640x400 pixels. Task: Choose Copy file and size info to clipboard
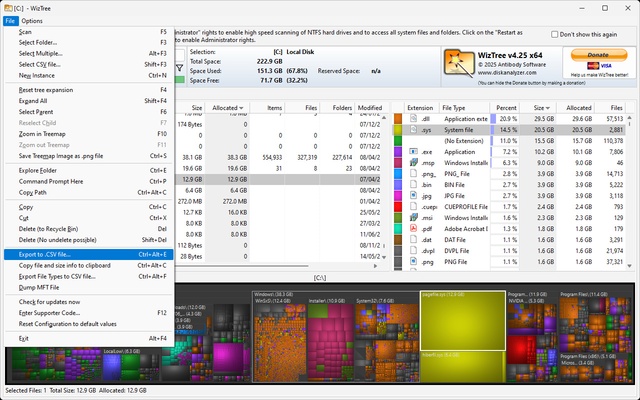click(89, 266)
